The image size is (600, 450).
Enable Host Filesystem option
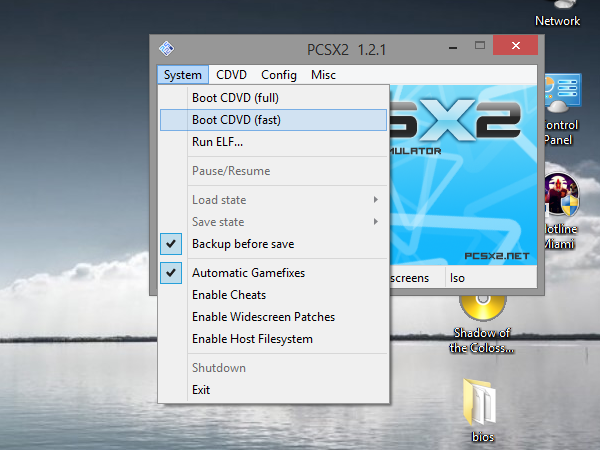coord(273,339)
